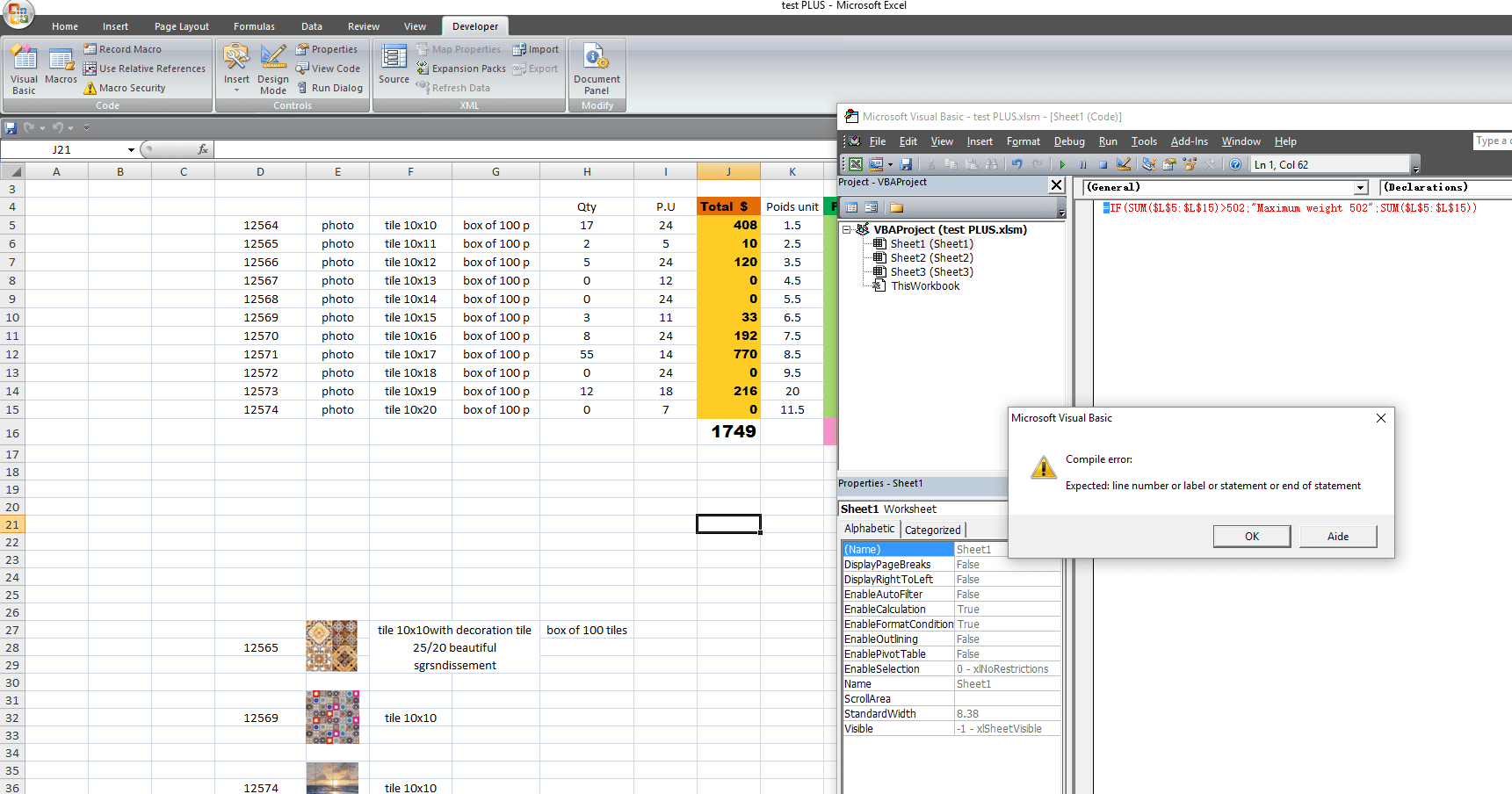Toggle Folders view in the Project explorer
This screenshot has height=794, width=1512.
pyautogui.click(x=896, y=207)
